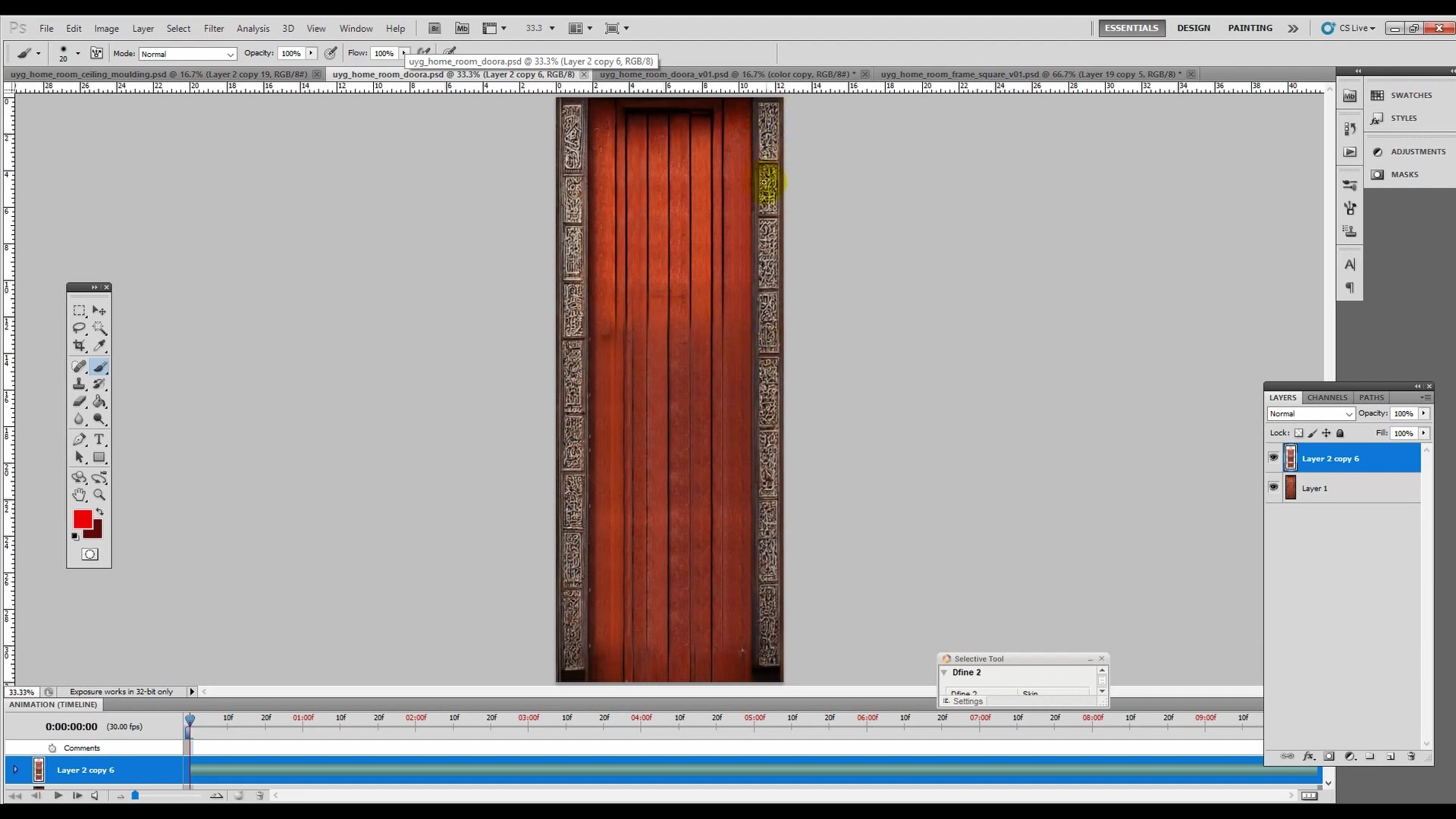Screen dimensions: 1456x819
Task: Hide Layer 1 visibility eye
Action: tap(1273, 487)
